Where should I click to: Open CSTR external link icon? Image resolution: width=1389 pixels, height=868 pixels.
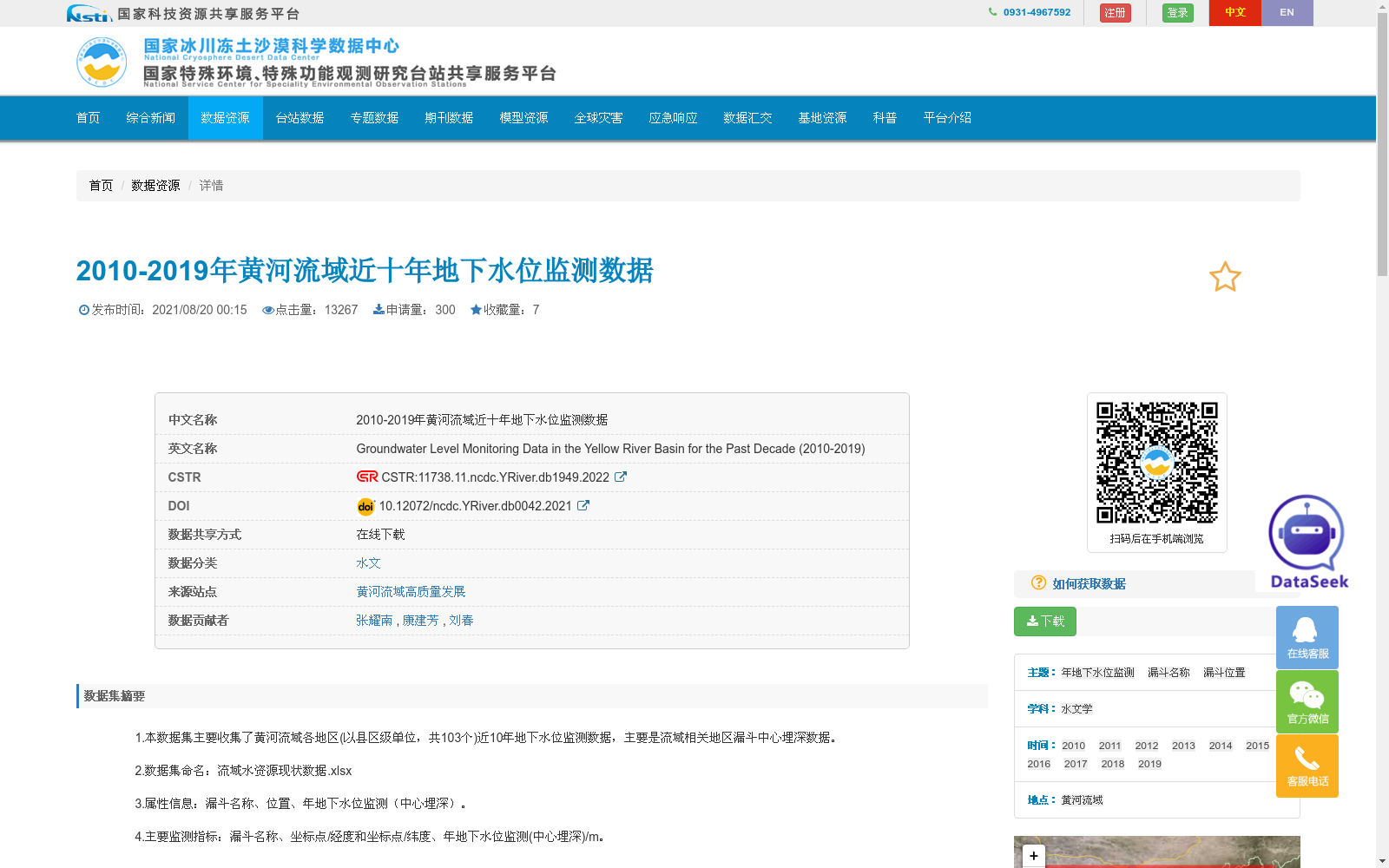coord(621,477)
